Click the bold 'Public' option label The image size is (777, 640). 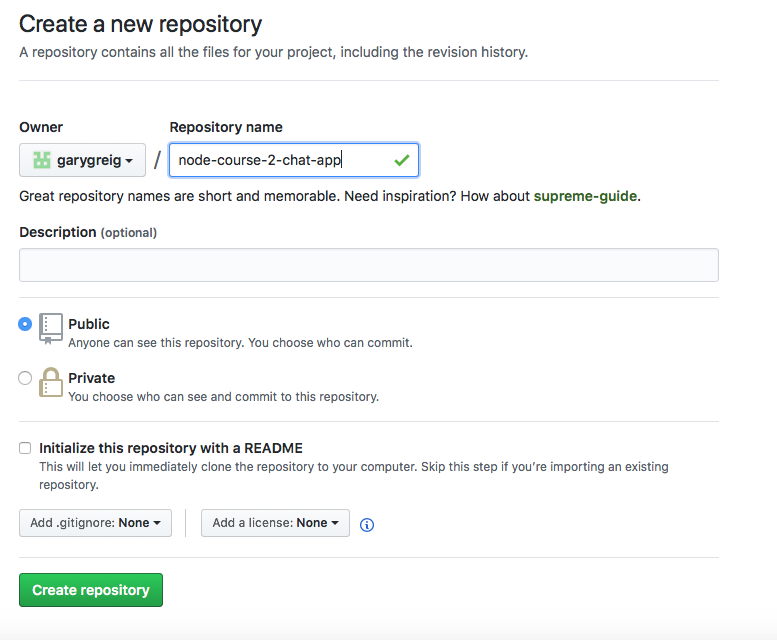[x=89, y=324]
